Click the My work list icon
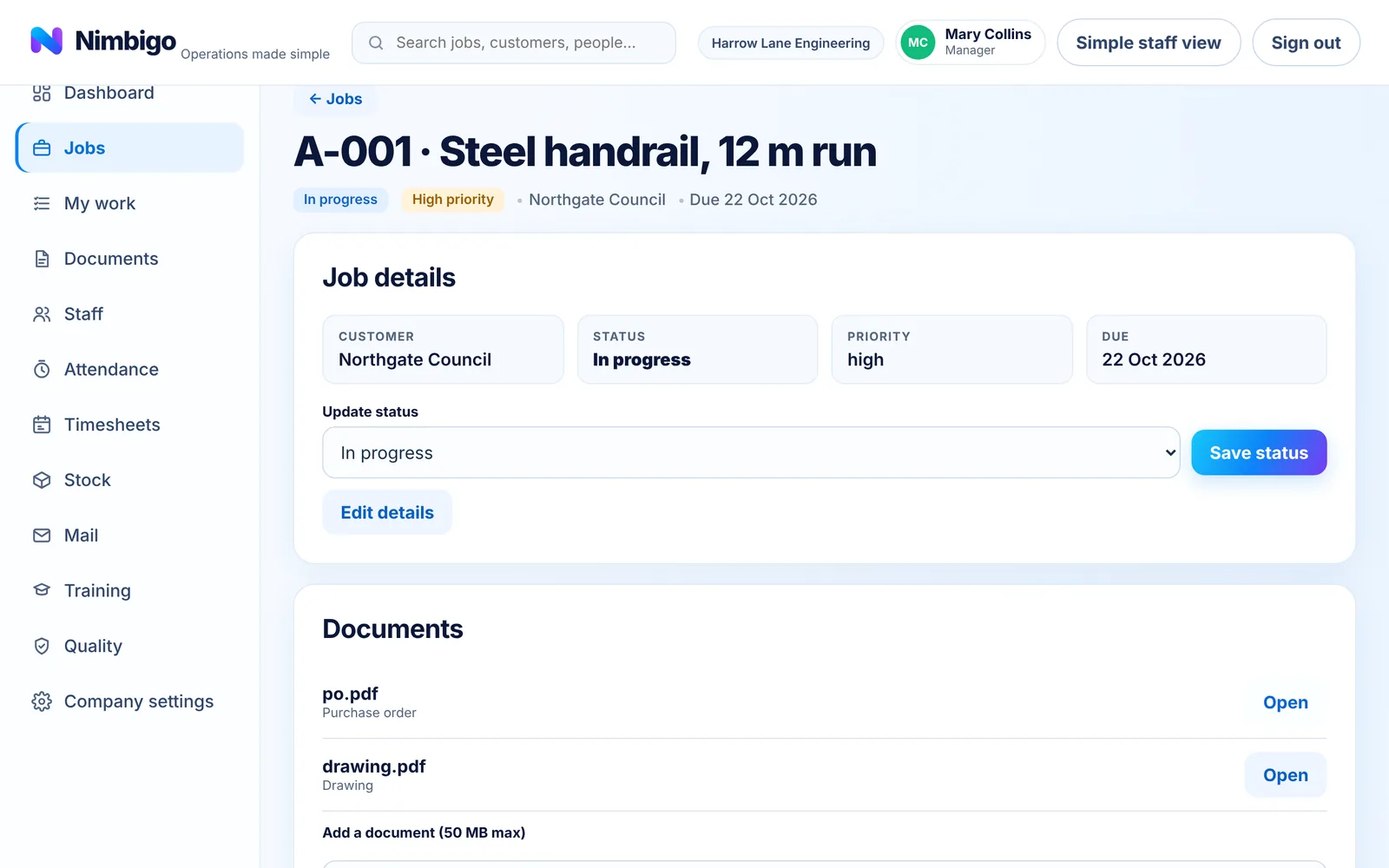Image resolution: width=1389 pixels, height=868 pixels. click(x=42, y=203)
